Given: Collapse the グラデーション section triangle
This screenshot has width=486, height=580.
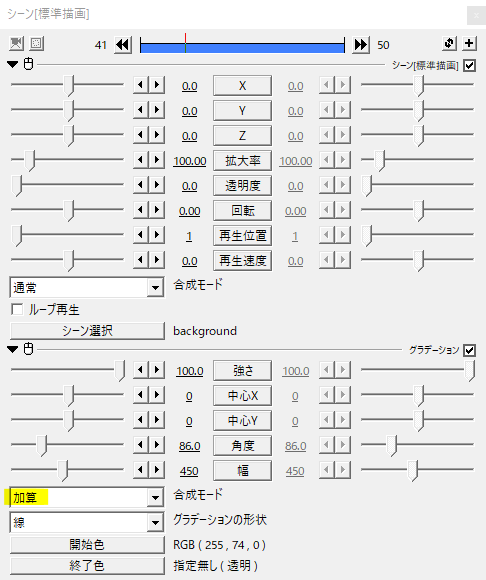Looking at the screenshot, I should (13, 349).
